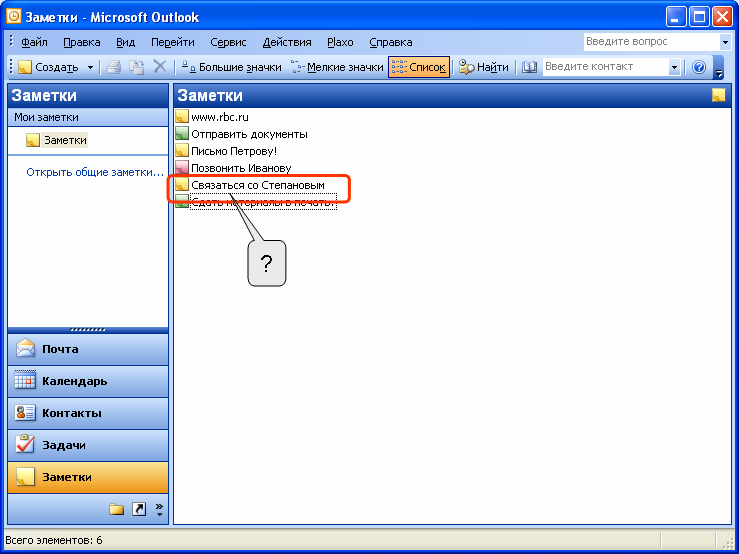Select the Связаться со Степановым note

point(258,185)
